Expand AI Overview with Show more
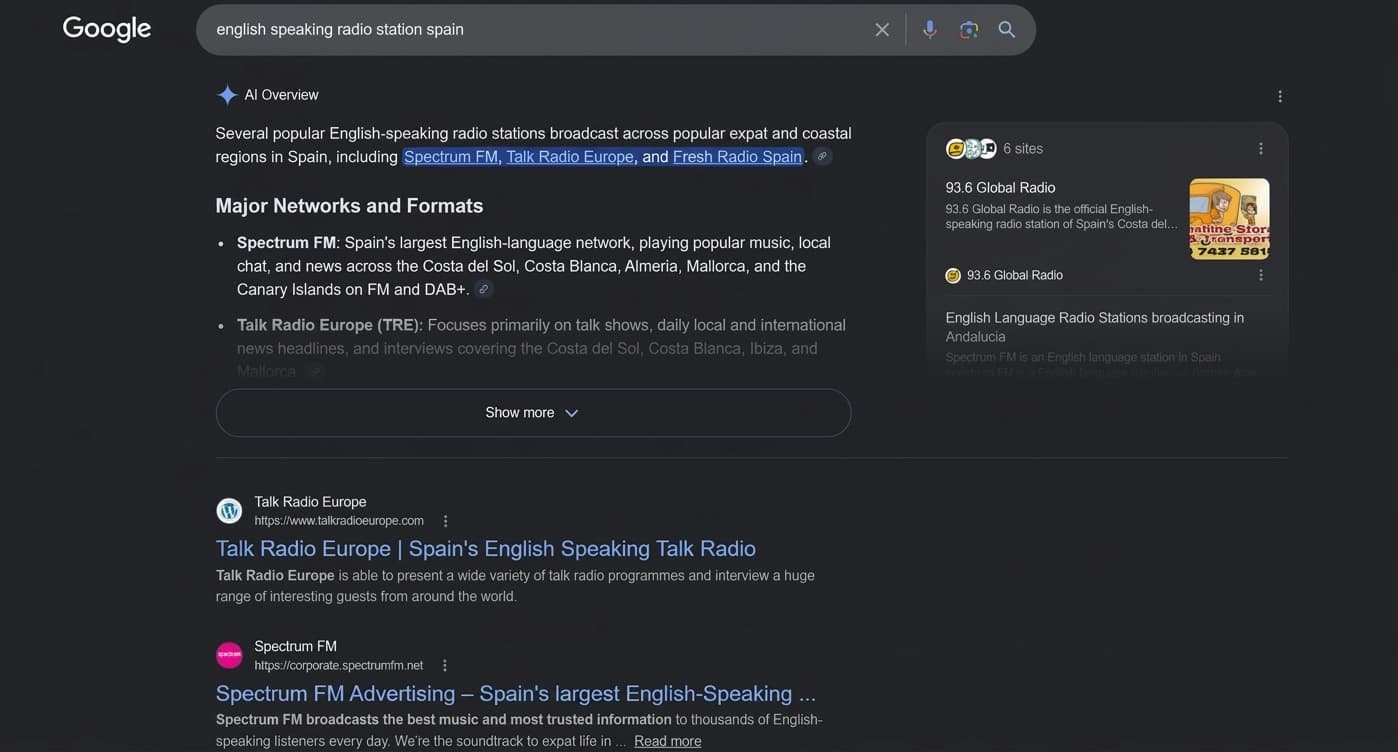 (x=533, y=413)
